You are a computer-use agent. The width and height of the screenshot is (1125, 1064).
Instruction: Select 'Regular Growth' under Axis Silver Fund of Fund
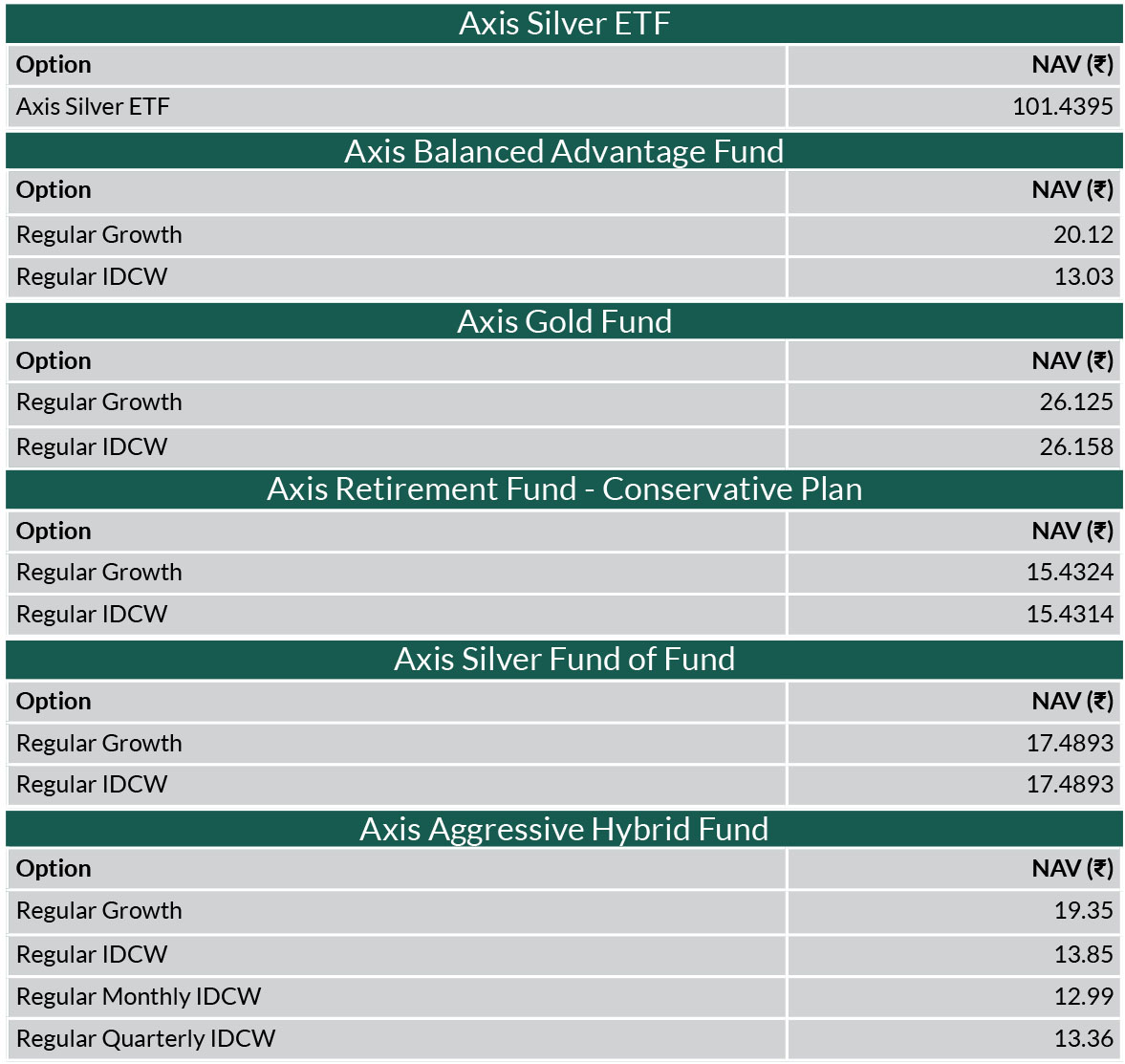click(99, 744)
